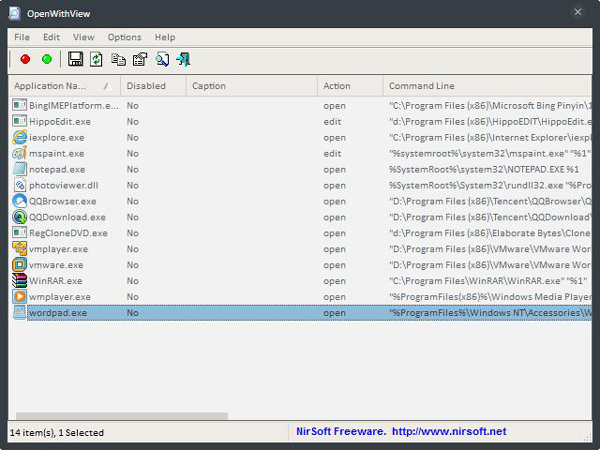Screen dimensions: 600x450
Task: Sort by the Caption column header
Action: (252, 86)
